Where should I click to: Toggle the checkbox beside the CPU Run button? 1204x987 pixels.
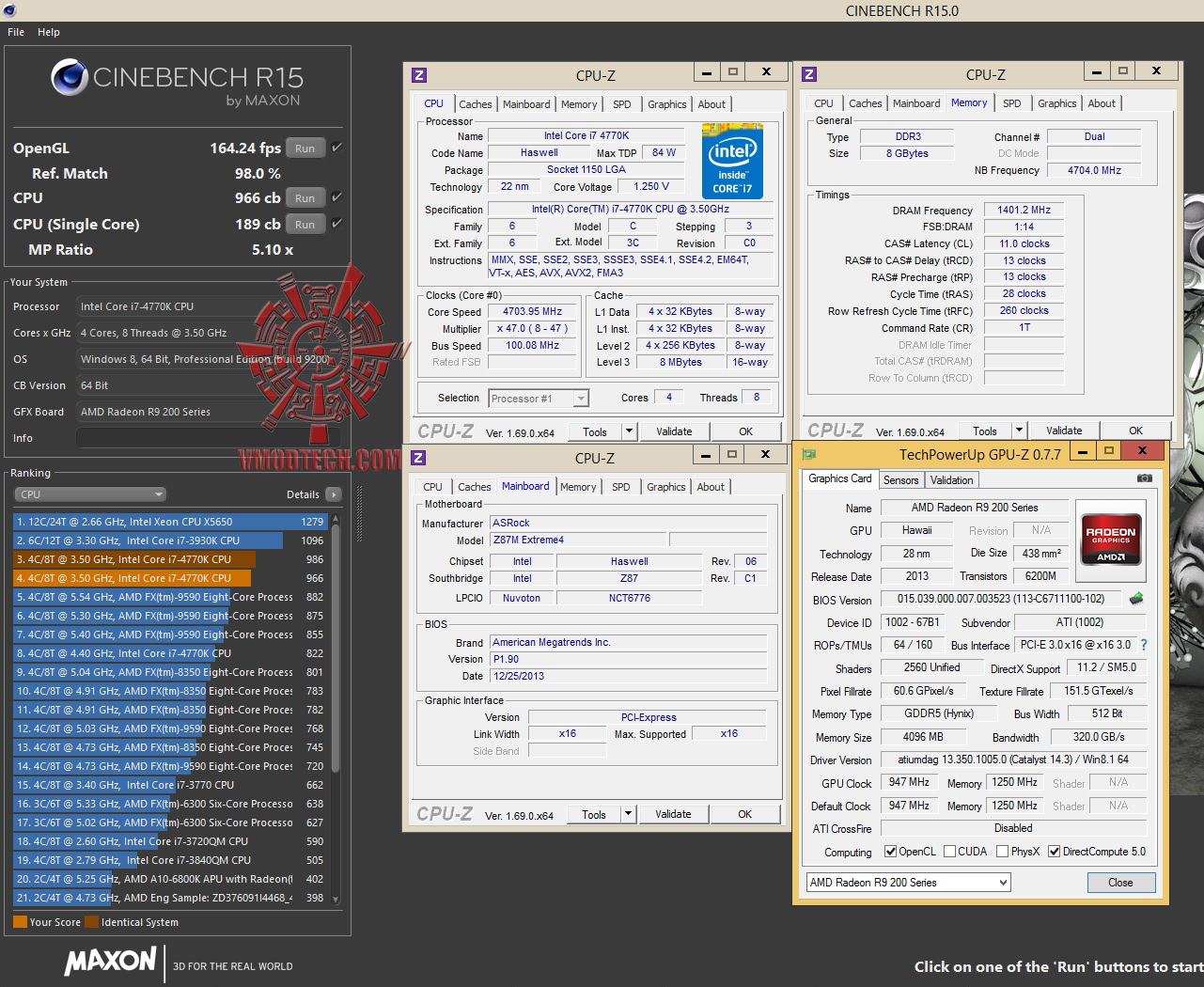click(x=336, y=197)
